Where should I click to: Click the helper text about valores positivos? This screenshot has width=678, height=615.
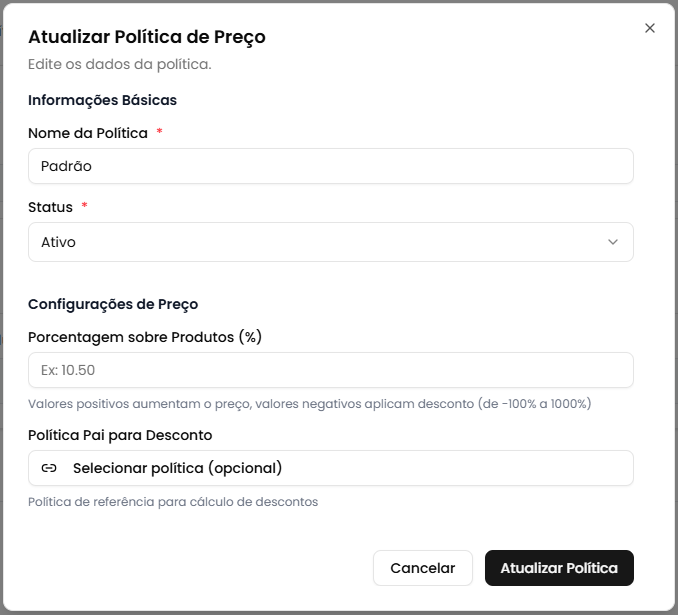[x=310, y=404]
